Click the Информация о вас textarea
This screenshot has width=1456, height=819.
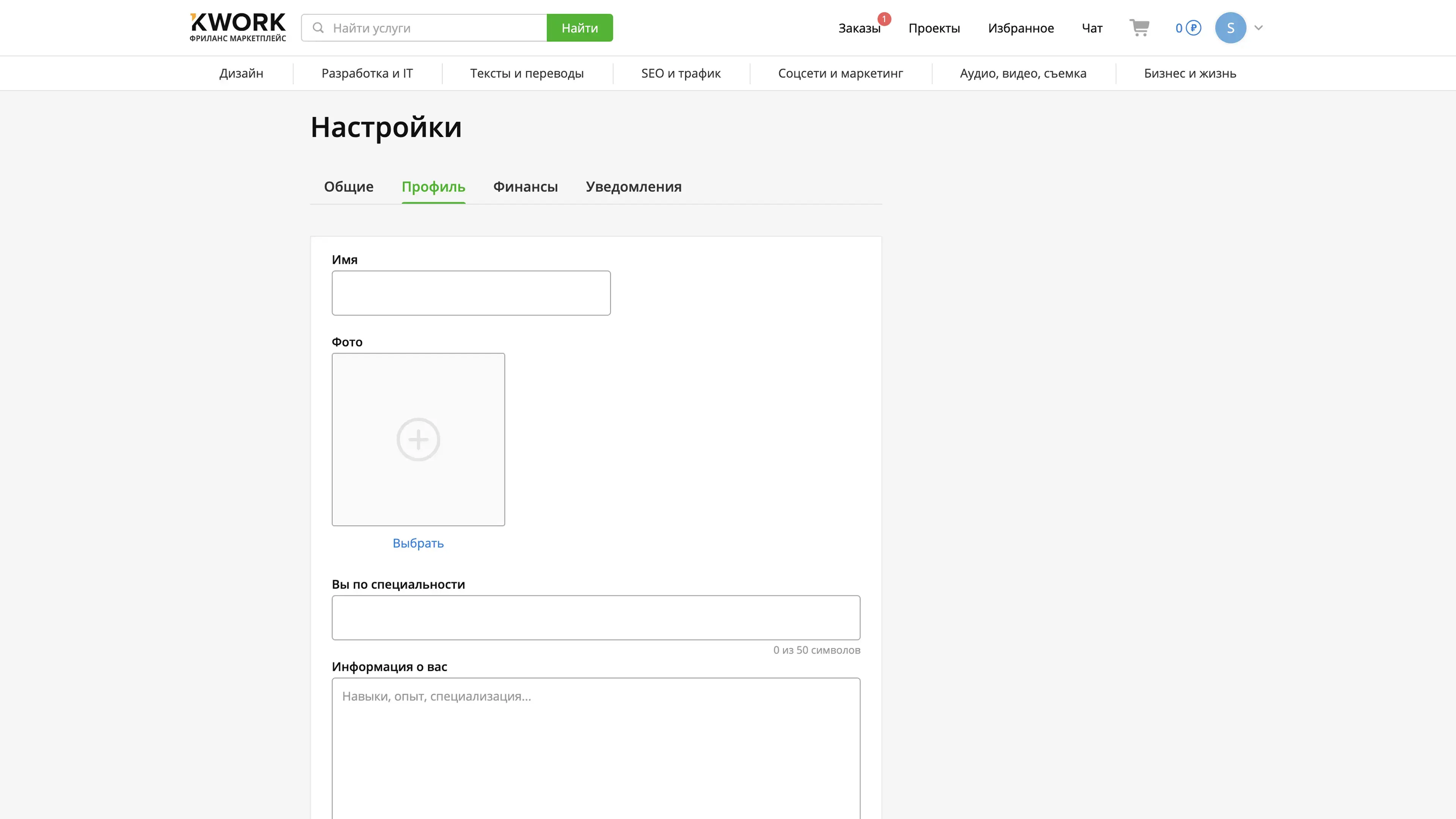(x=596, y=746)
